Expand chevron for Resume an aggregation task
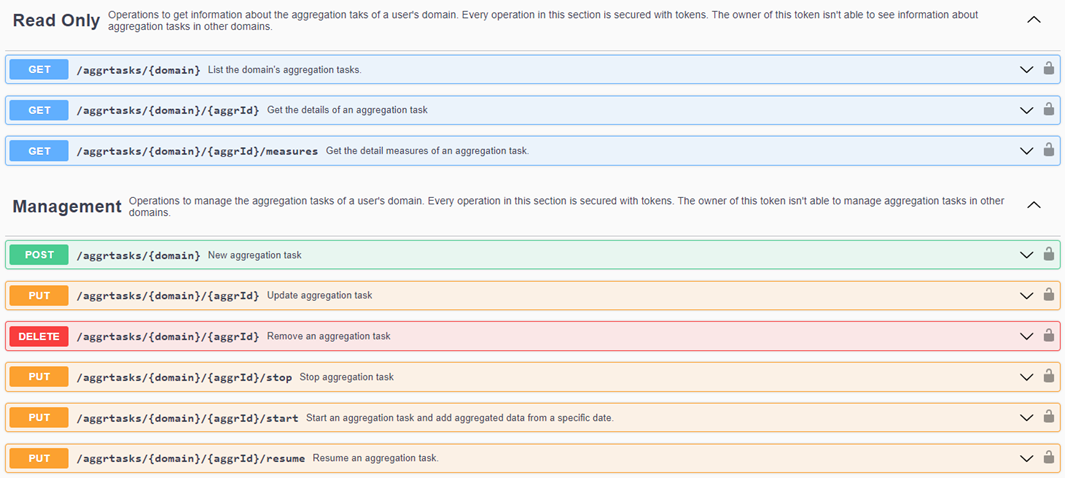Screen dimensions: 1065x478 1027,458
